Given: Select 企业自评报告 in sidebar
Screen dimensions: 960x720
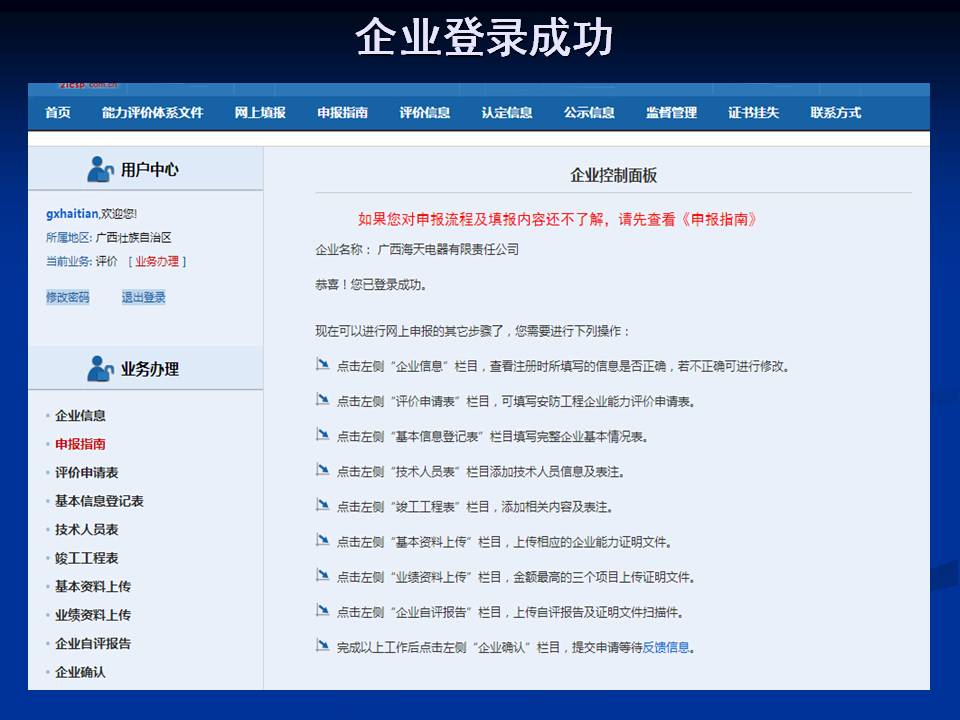Looking at the screenshot, I should point(93,644).
